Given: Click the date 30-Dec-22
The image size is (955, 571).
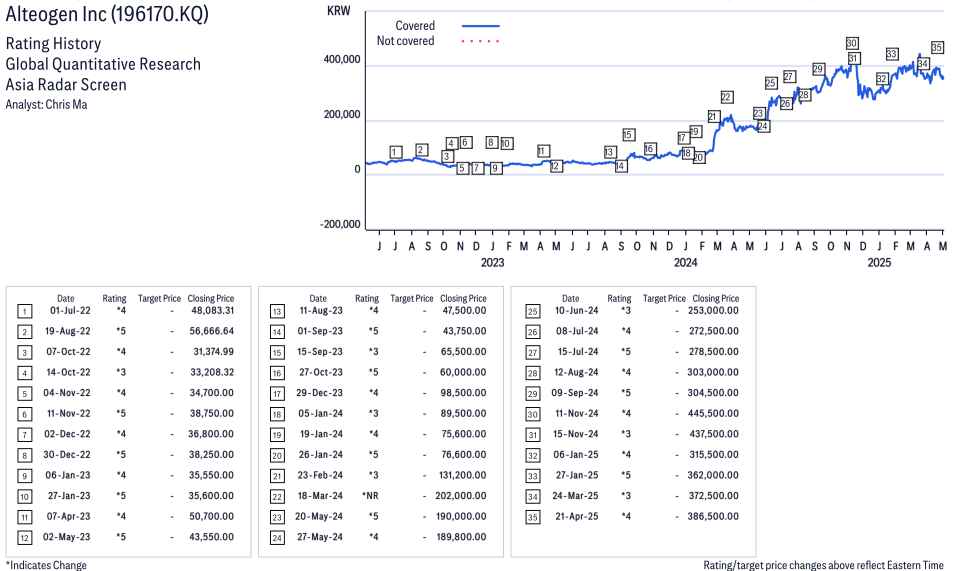Looking at the screenshot, I should (67, 455).
